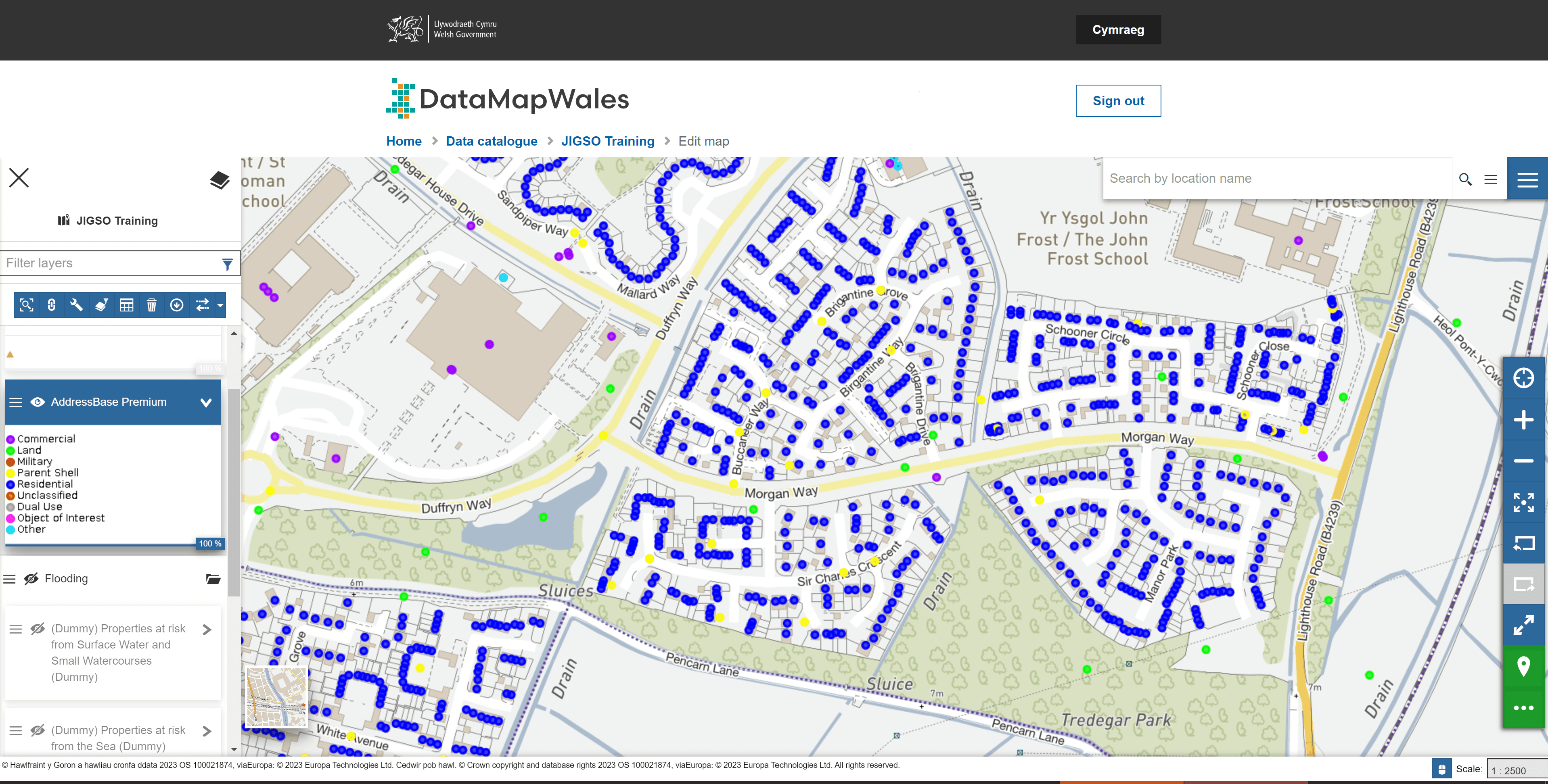Toggle fullscreen map with diagonal arrows icon
The height and width of the screenshot is (784, 1548).
1523,626
